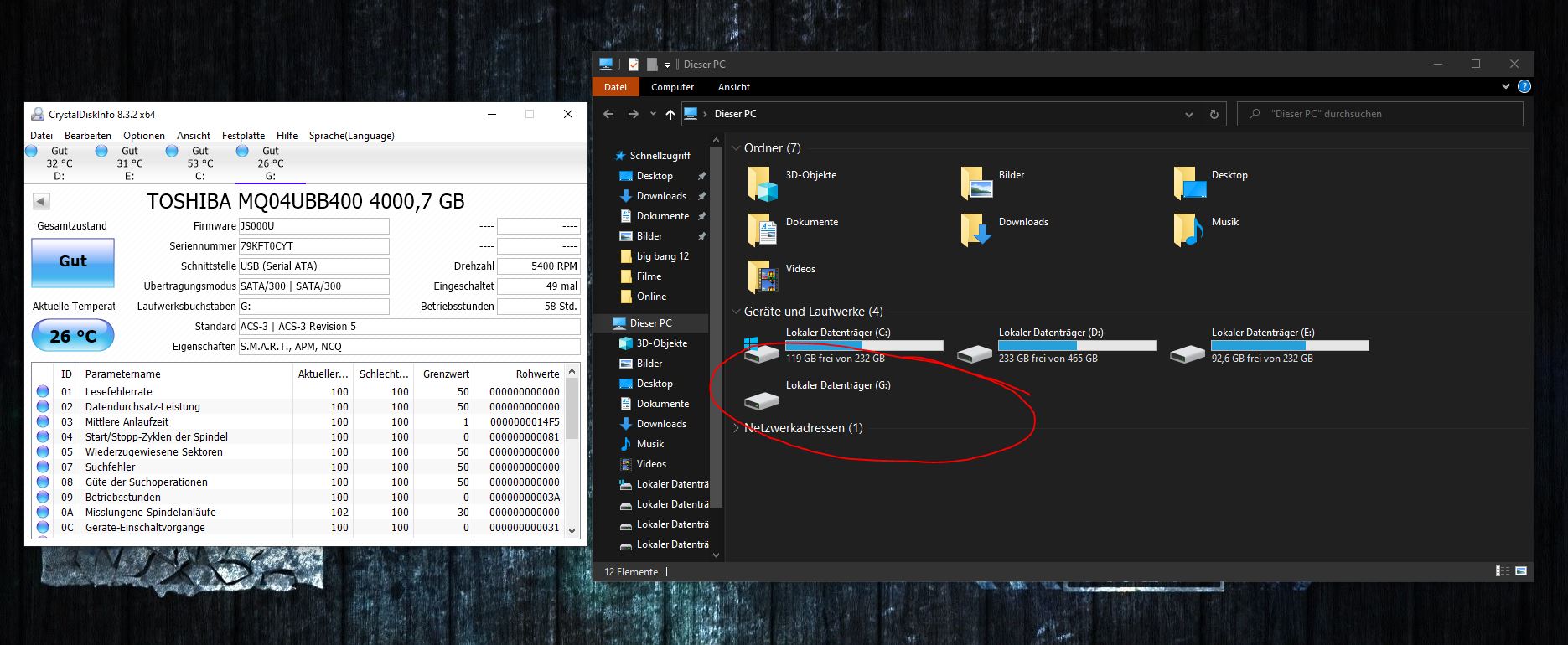
Task: Select Lokaler Datenträger (E:) drive
Action: click(x=1269, y=345)
